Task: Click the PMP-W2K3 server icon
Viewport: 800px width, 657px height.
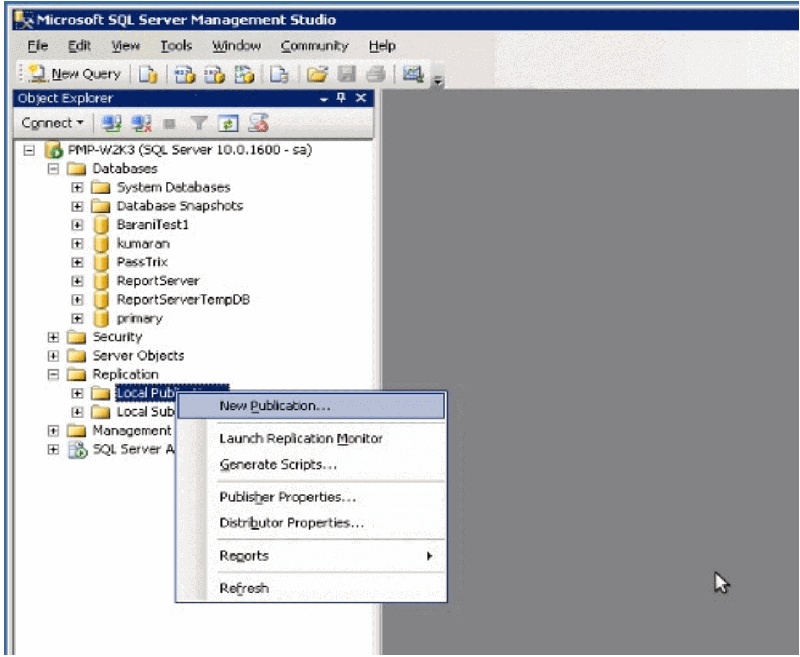Action: click(x=54, y=150)
